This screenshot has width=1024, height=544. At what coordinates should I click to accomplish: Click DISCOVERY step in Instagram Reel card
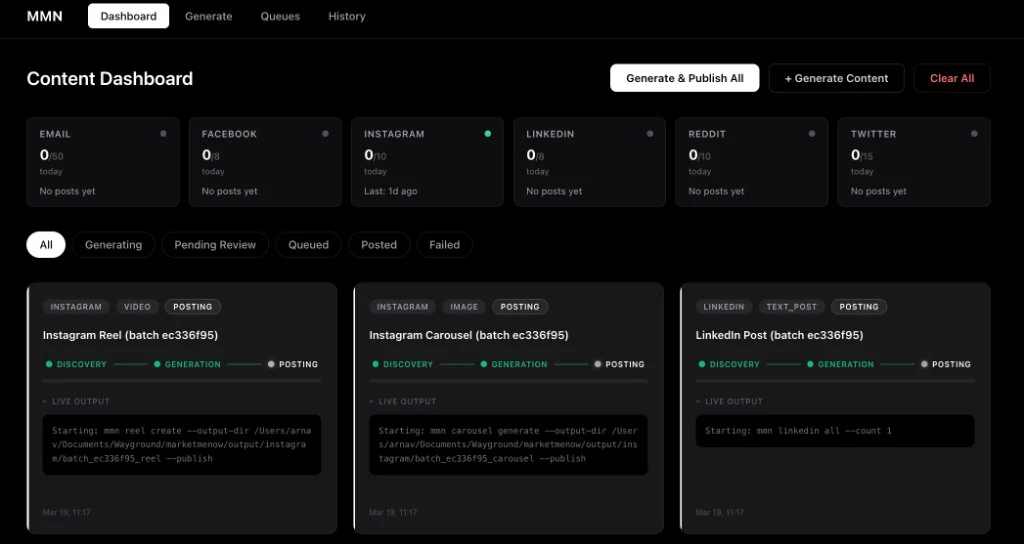coord(76,364)
